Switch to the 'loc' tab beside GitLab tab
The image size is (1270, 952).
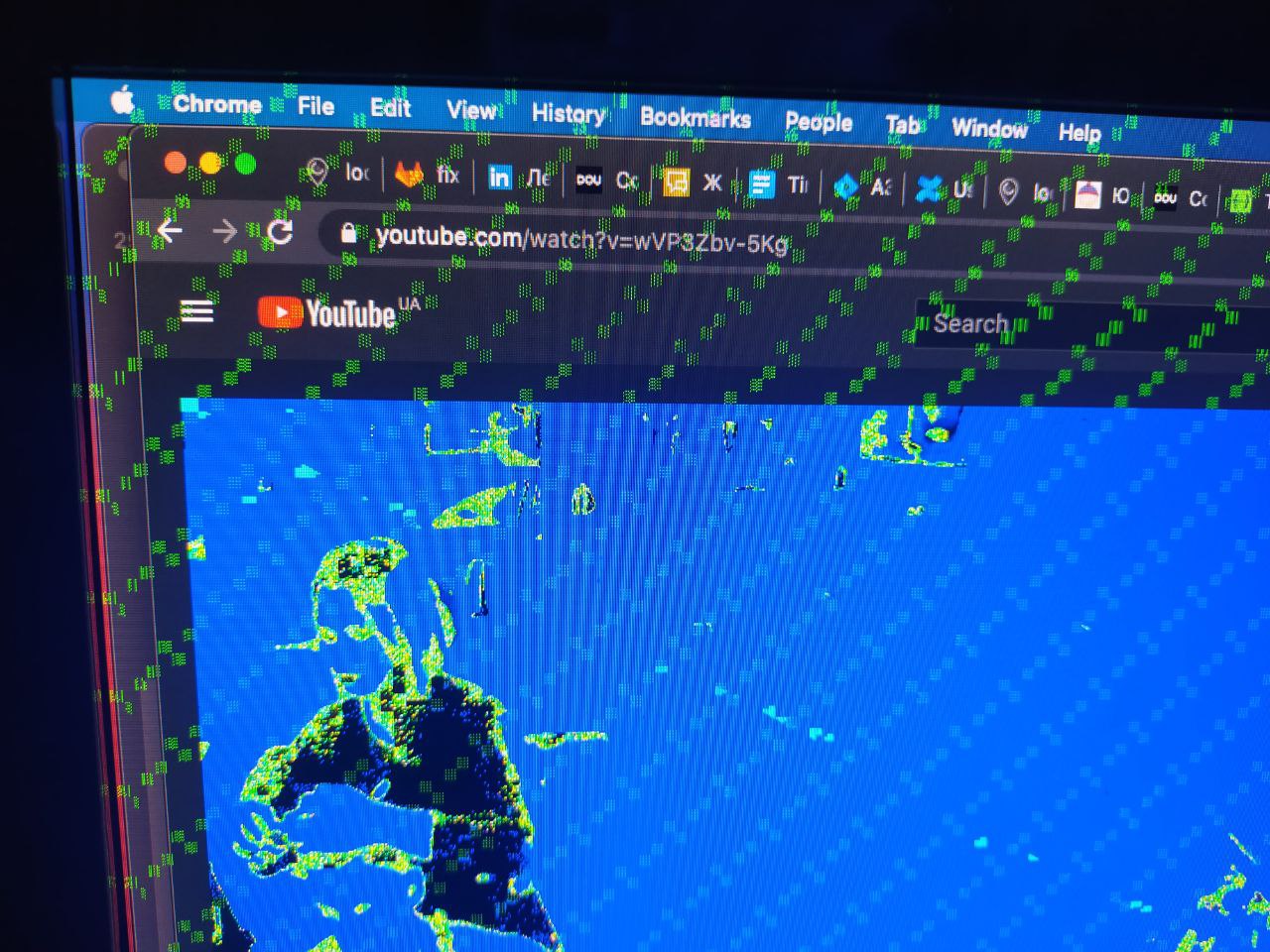(x=339, y=173)
